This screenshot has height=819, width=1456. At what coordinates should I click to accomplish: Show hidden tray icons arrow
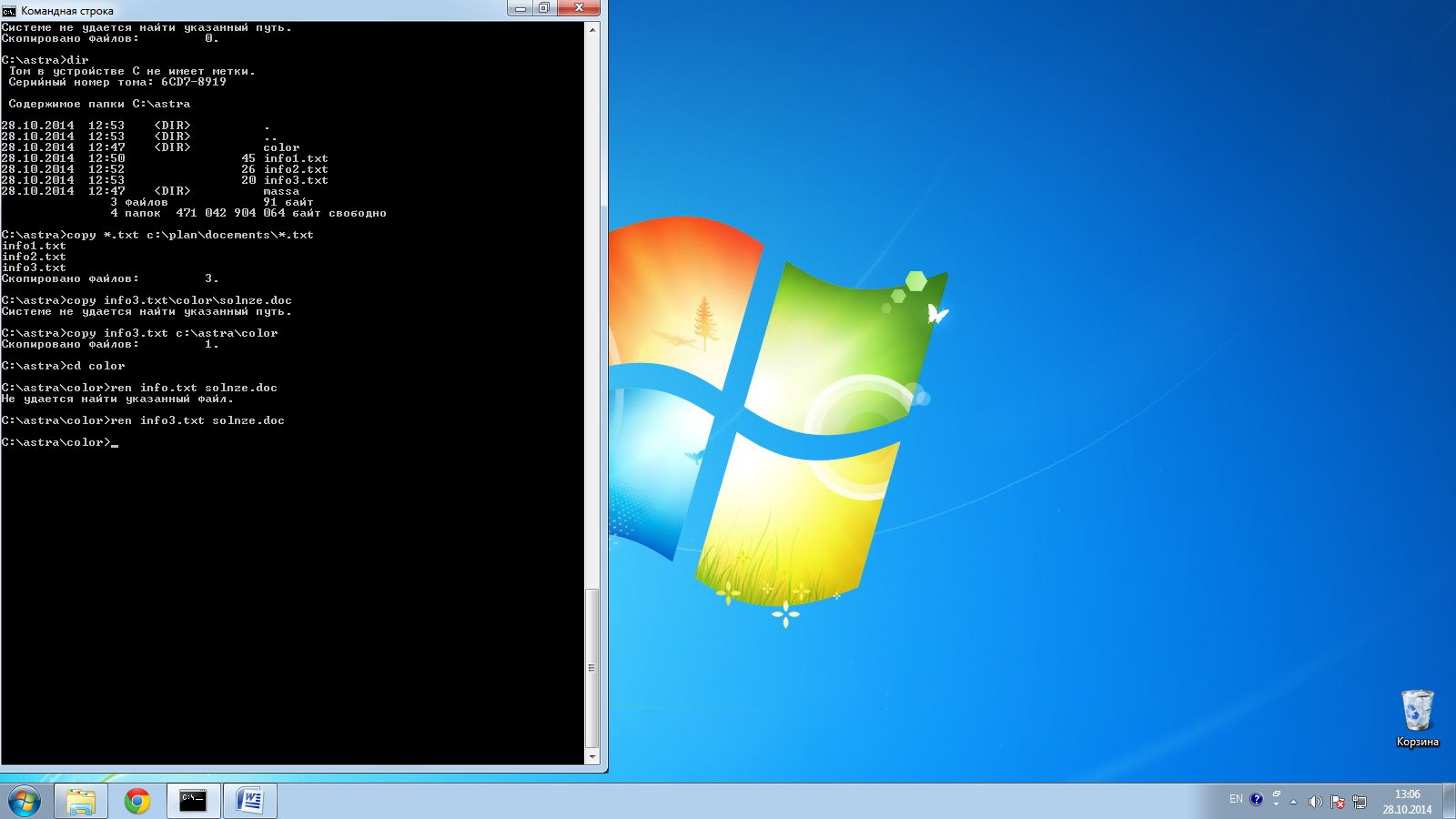[1293, 802]
